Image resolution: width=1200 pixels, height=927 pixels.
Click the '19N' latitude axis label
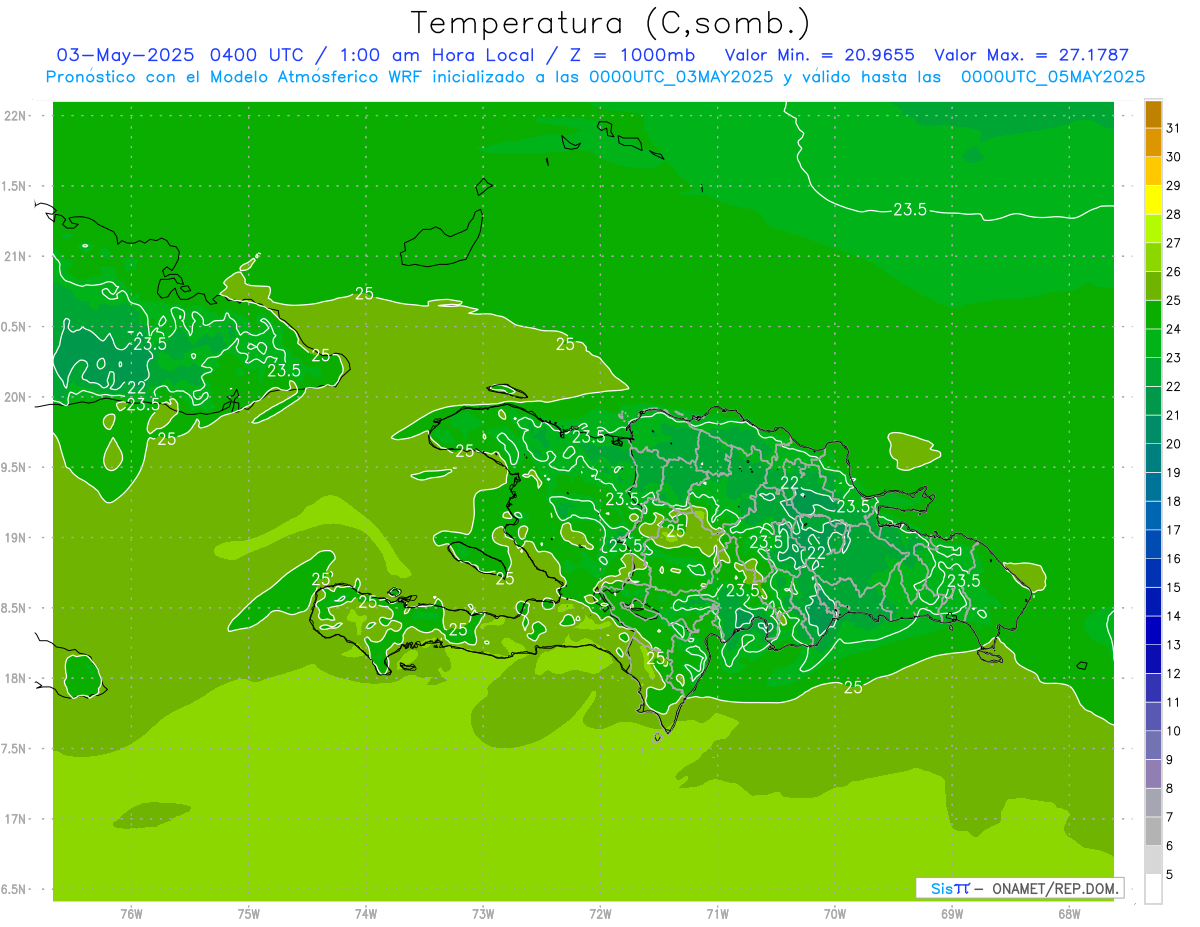tap(16, 538)
